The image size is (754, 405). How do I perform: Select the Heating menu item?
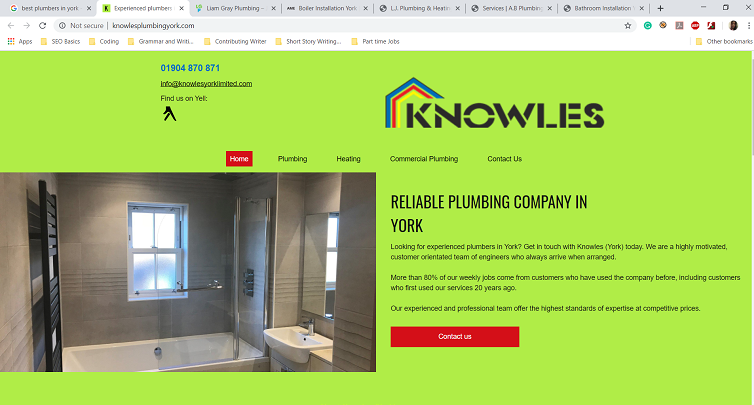click(348, 159)
